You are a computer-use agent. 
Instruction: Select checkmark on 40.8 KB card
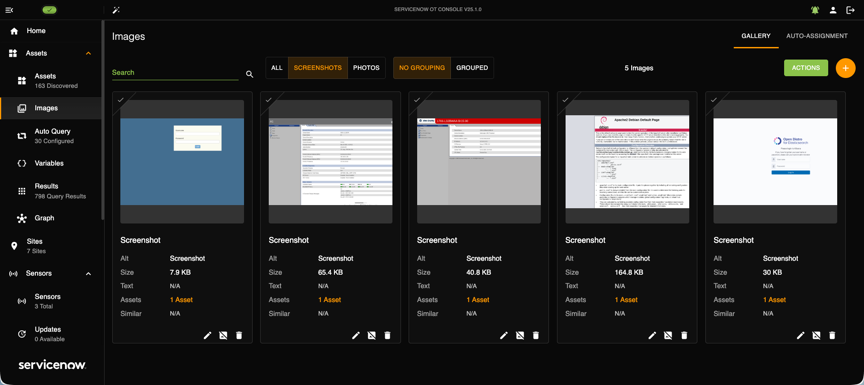417,100
